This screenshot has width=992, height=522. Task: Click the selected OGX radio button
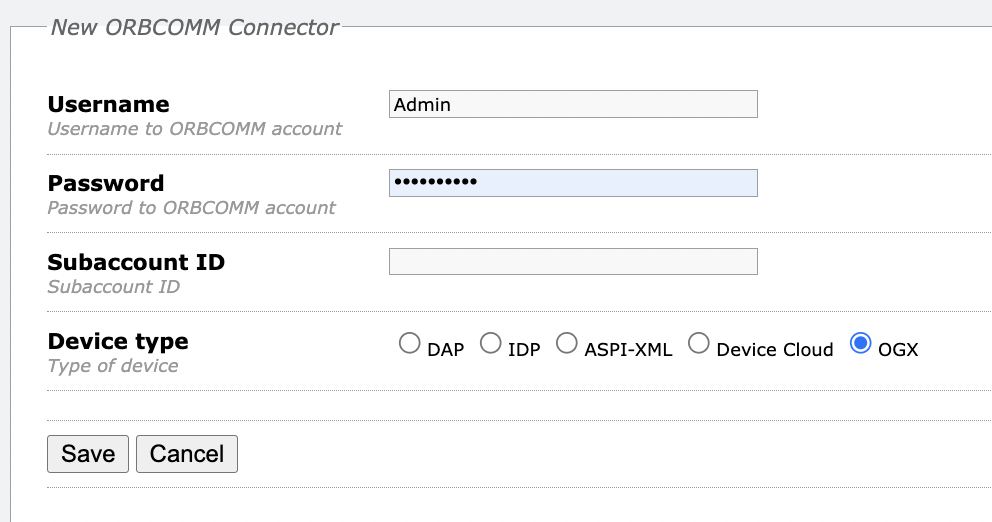point(860,344)
